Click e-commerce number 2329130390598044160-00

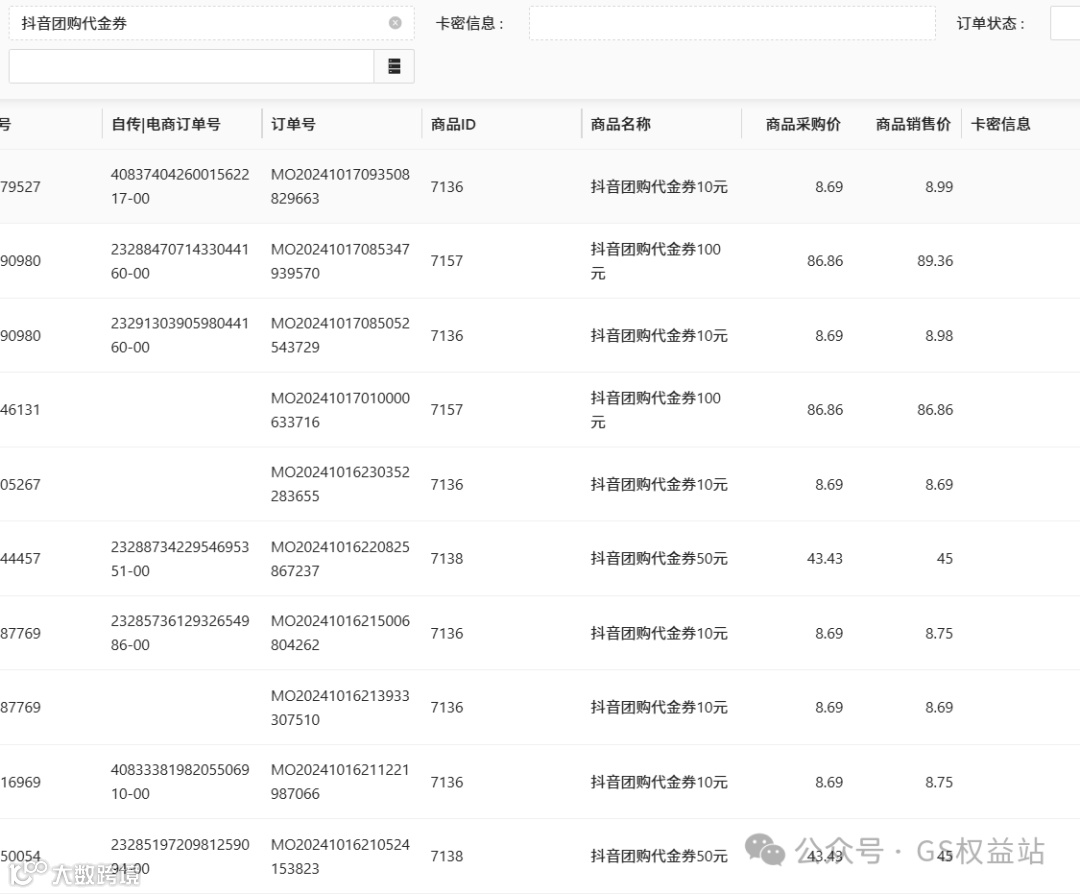click(180, 335)
